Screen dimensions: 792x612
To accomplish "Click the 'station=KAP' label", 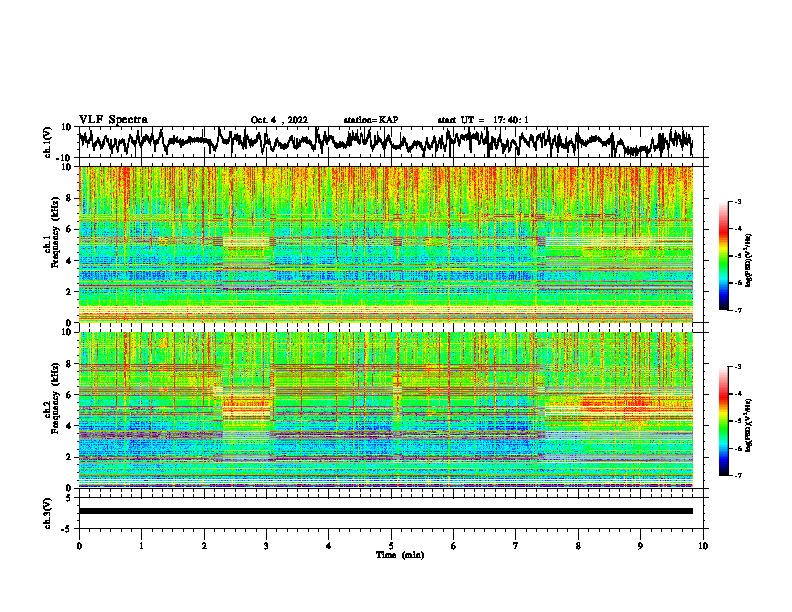I will tap(371, 120).
